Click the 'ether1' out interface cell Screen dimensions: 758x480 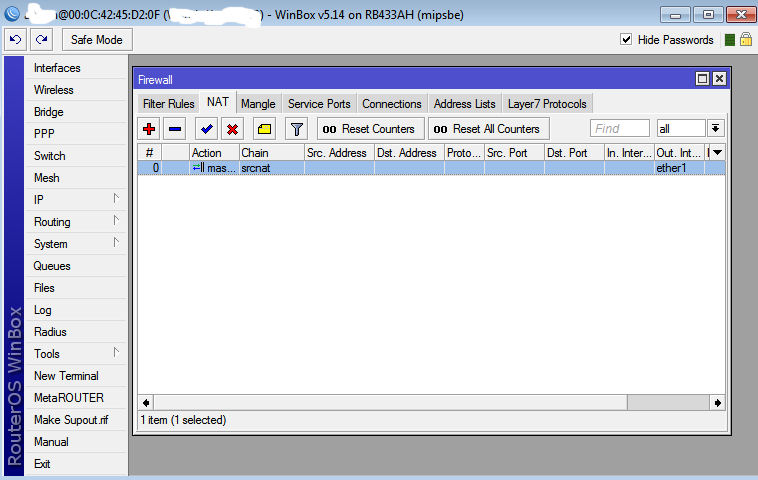coord(679,168)
